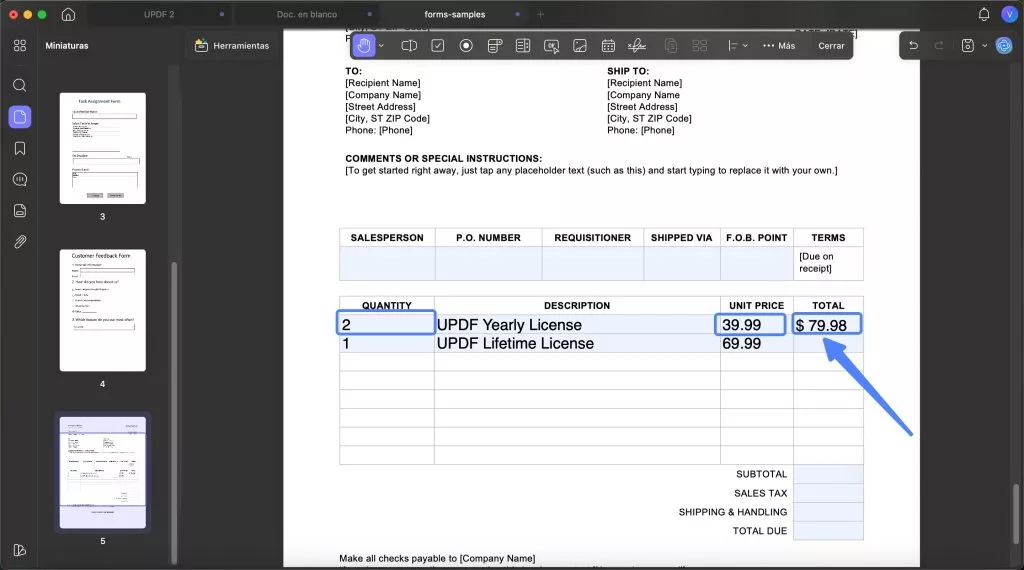1024x570 pixels.
Task: Select the radio button form tool
Action: 466,46
